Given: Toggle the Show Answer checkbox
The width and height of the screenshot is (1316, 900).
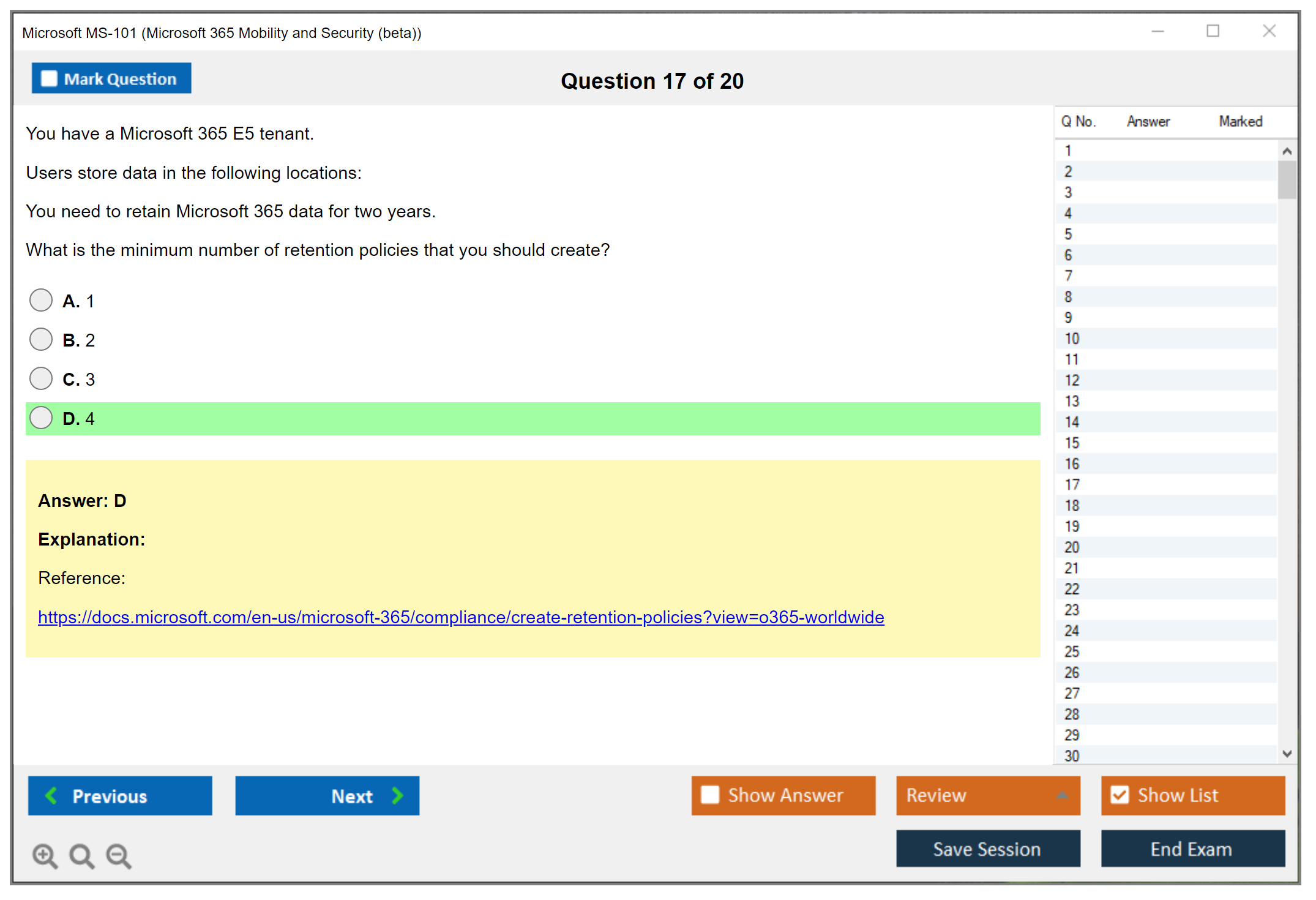Looking at the screenshot, I should point(710,795).
